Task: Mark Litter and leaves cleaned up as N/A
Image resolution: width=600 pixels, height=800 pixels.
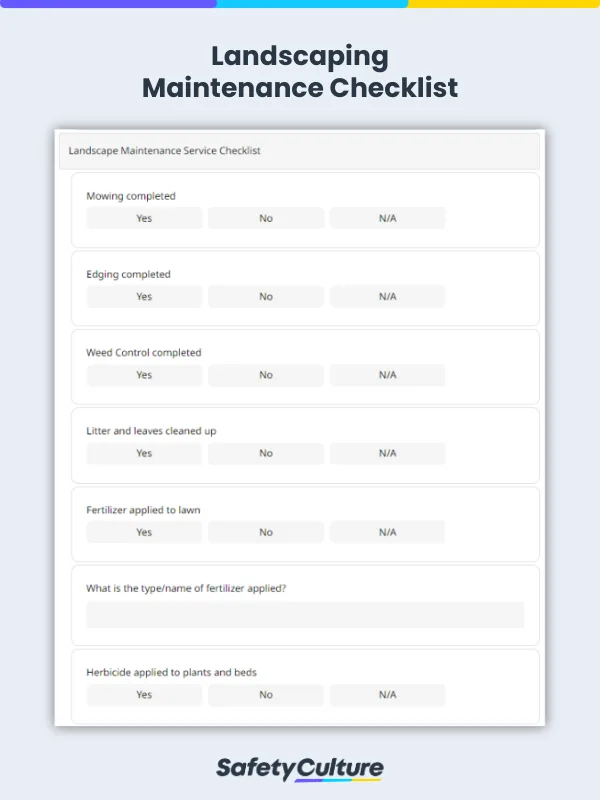Action: click(387, 453)
